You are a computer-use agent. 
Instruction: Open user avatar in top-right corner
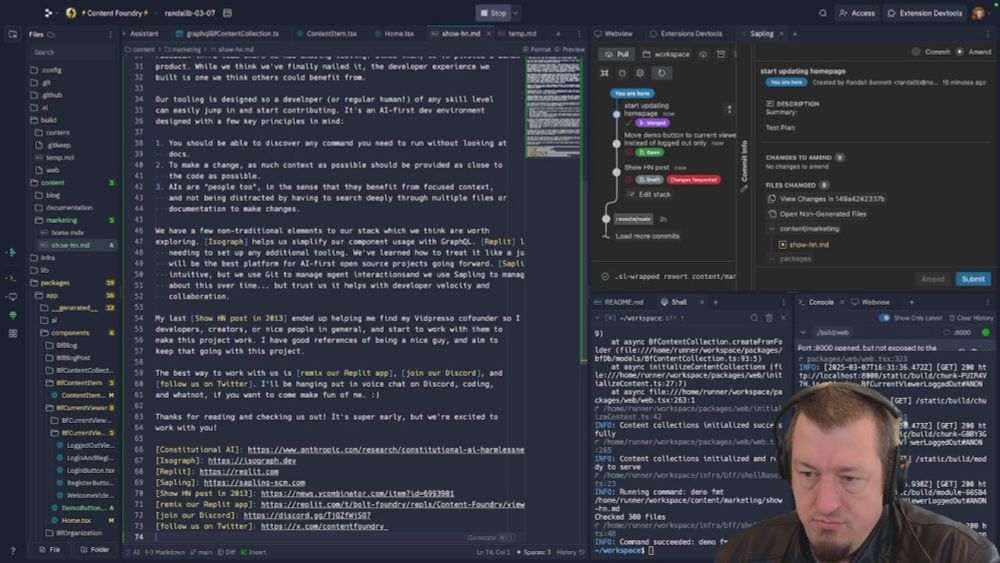click(978, 13)
